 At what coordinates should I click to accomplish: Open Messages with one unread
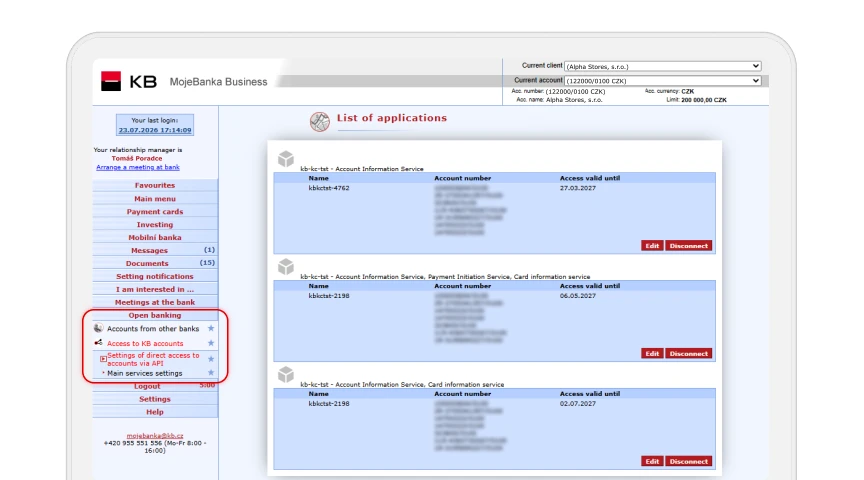pyautogui.click(x=155, y=250)
